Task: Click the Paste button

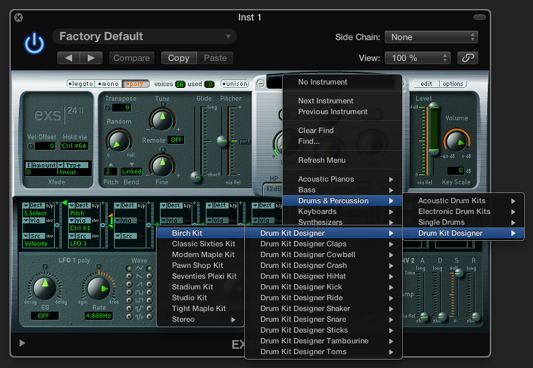Action: (215, 58)
